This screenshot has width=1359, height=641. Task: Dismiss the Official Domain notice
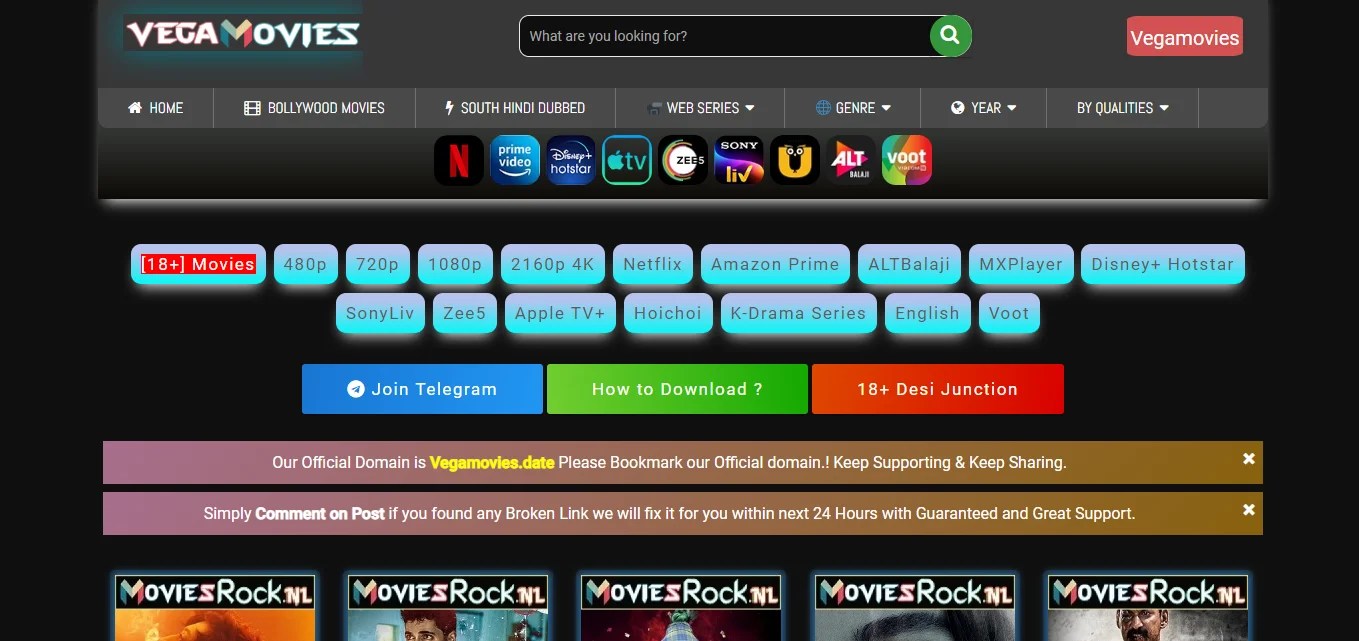1249,459
